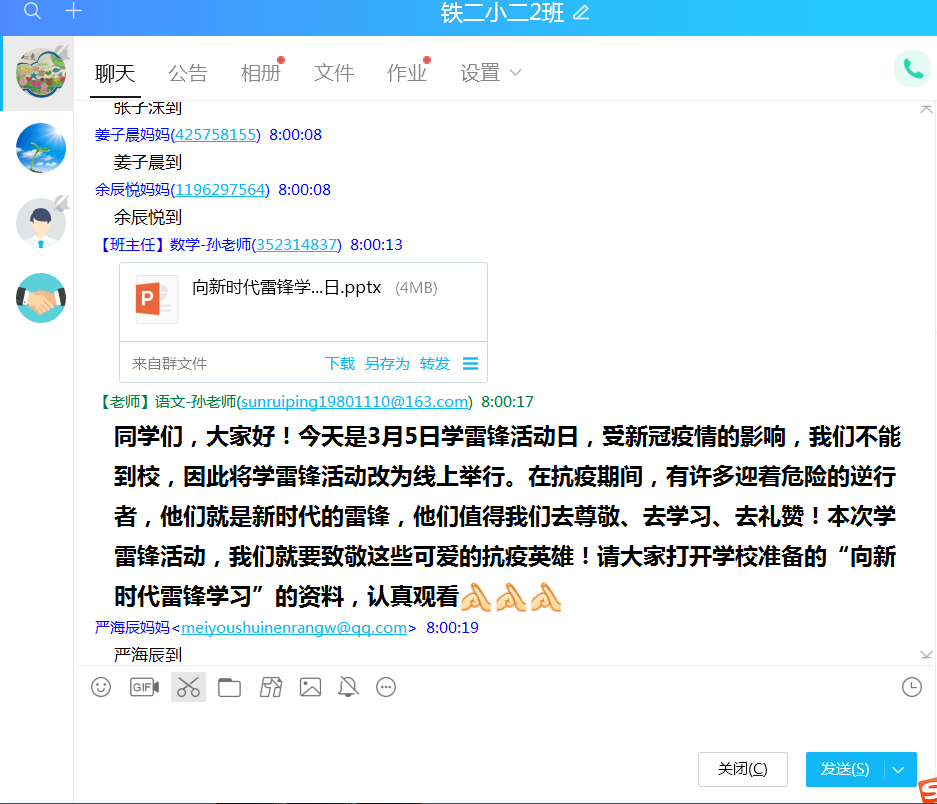Expand the 设置 settings dropdown
Viewport: 937px width, 804px height.
[x=490, y=73]
